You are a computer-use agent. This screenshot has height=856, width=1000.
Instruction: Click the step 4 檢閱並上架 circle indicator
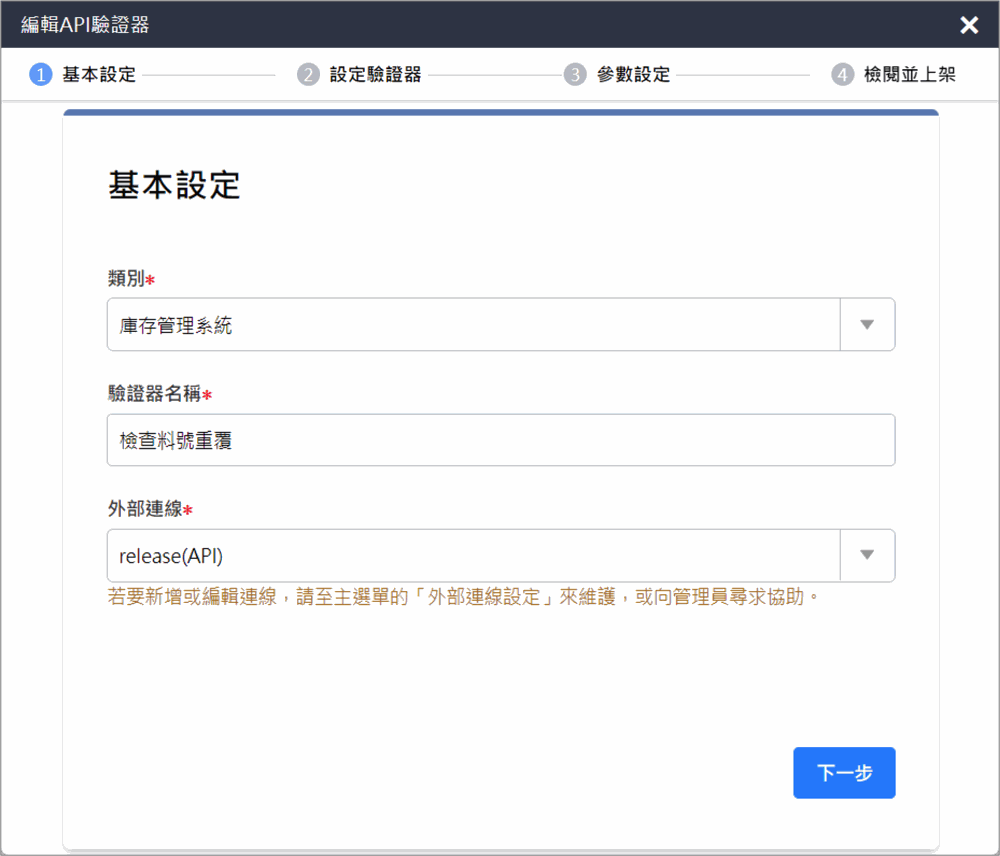[x=845, y=74]
